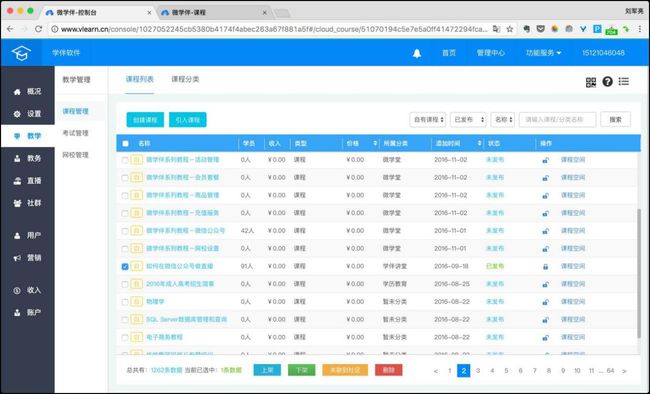Click the blue 上架 button
Viewport: 650px width, 394px height.
pyautogui.click(x=267, y=370)
